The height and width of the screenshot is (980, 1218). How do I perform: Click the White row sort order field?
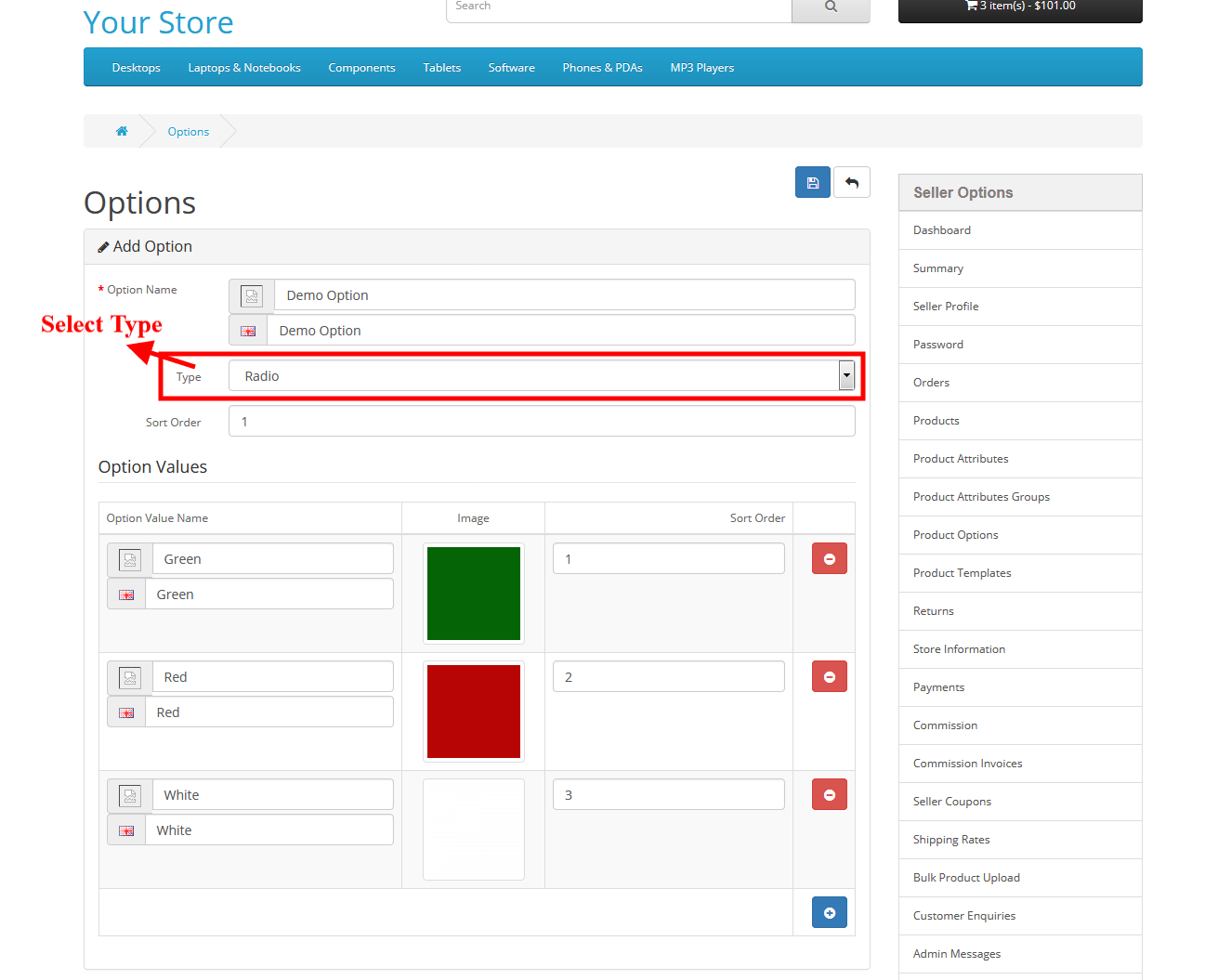coord(669,795)
